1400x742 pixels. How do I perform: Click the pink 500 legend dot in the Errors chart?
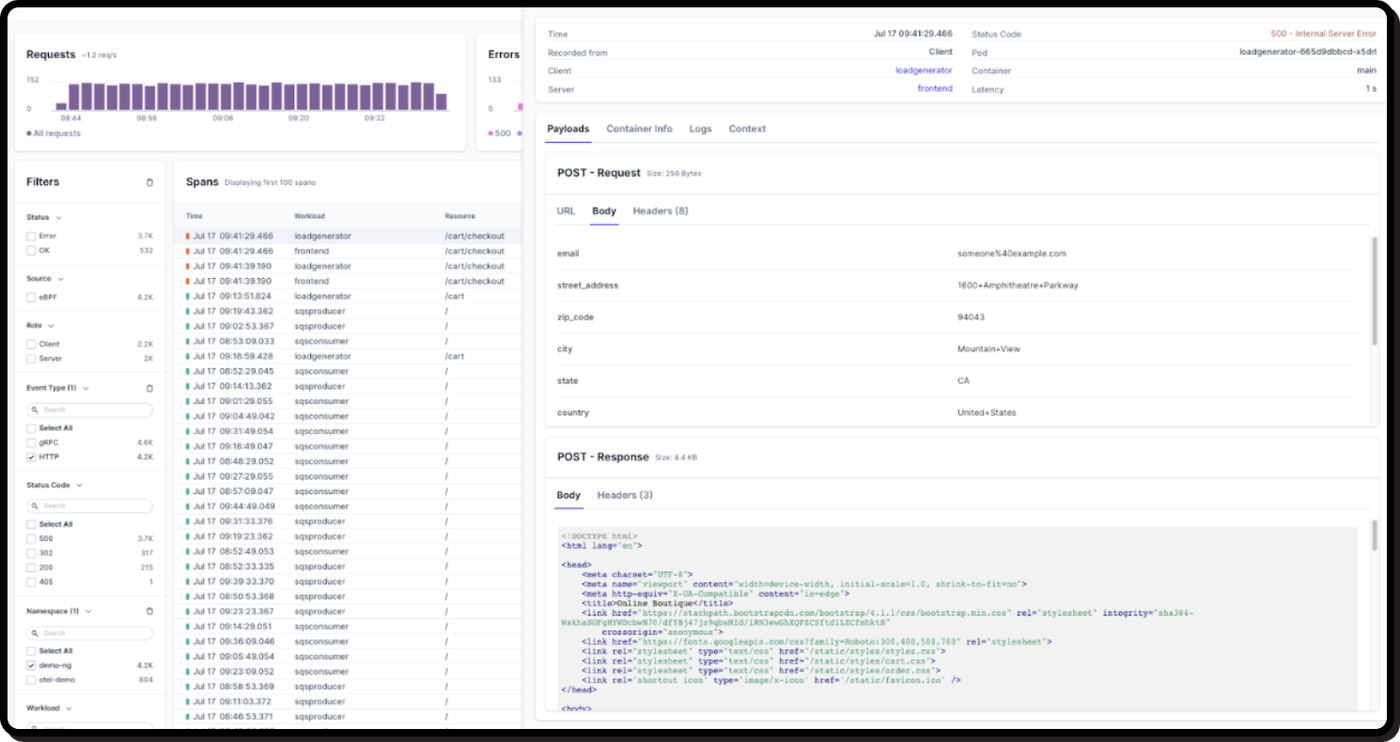(490, 134)
